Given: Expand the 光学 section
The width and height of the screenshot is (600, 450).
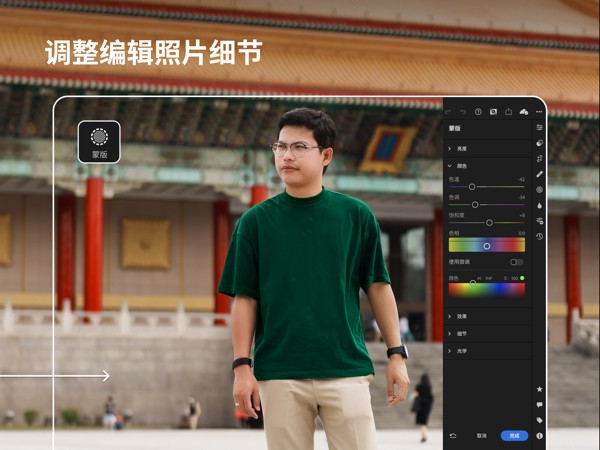Looking at the screenshot, I should click(x=490, y=351).
